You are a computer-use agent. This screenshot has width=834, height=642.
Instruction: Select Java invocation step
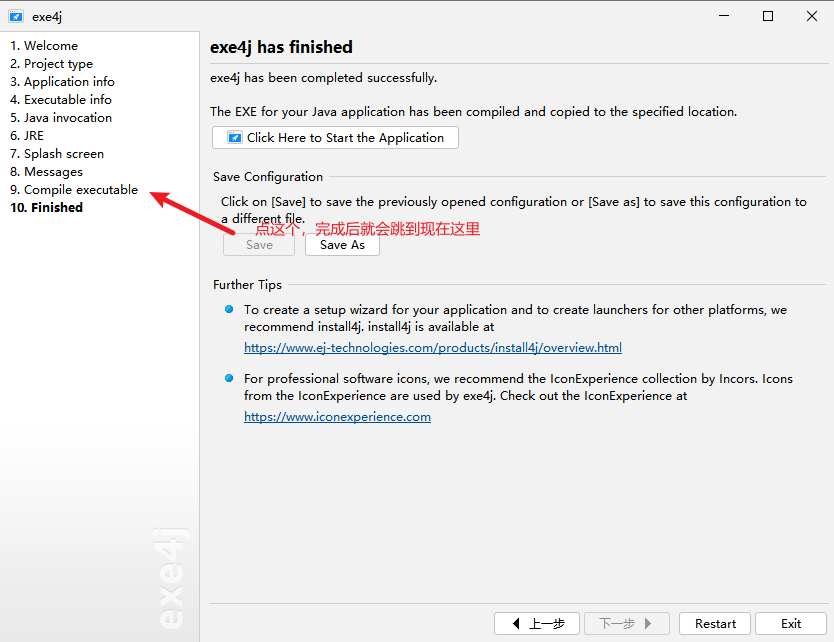pos(61,118)
